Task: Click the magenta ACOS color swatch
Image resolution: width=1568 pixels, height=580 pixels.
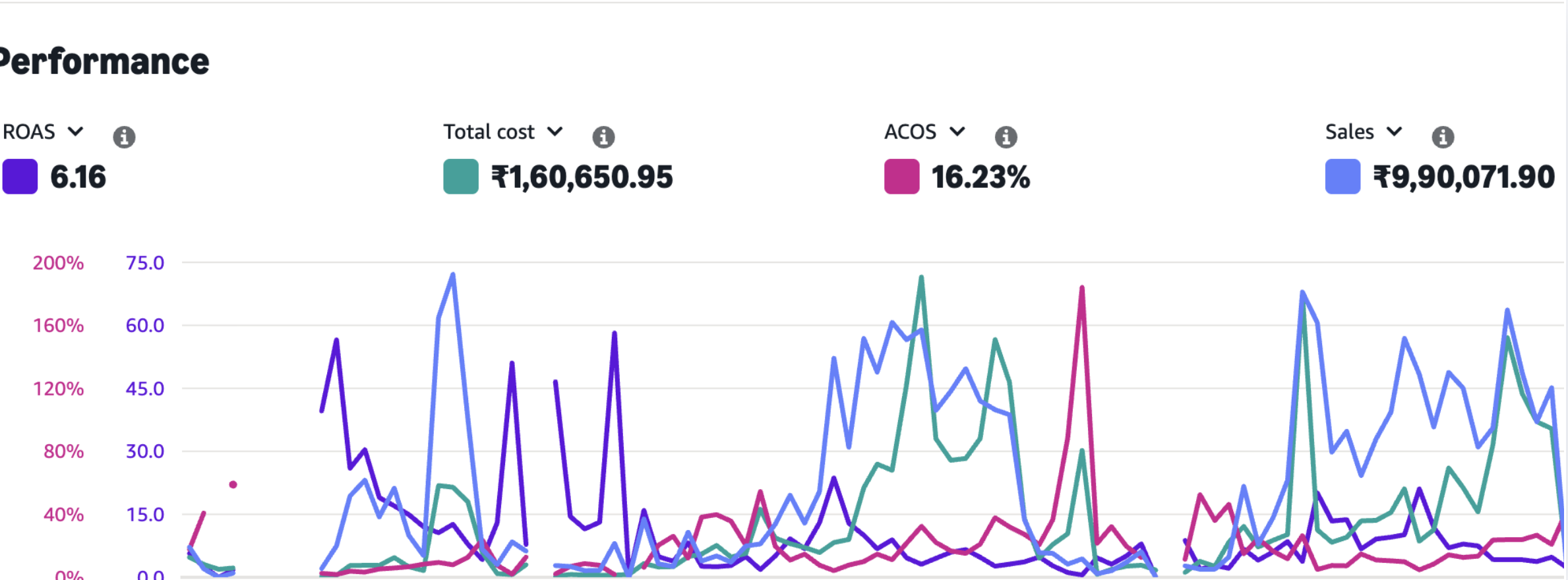Action: (x=901, y=177)
